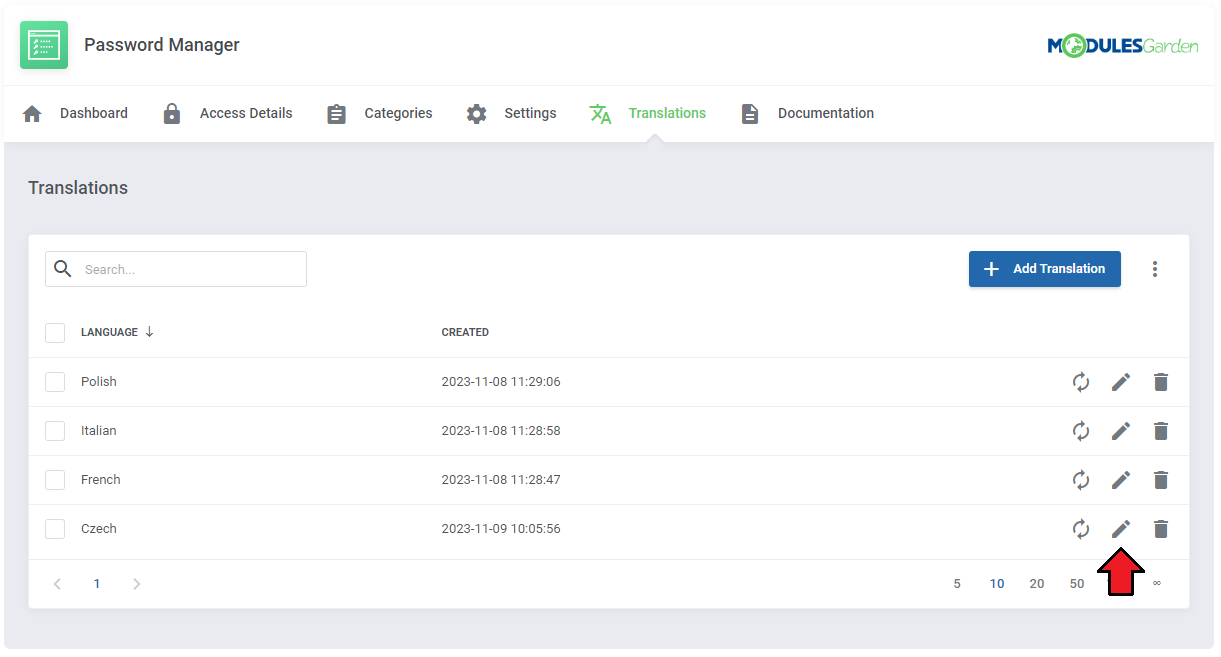Screen dimensions: 1221x657
Task: Click the date 2023-11-08 11:29:06
Action: point(501,382)
